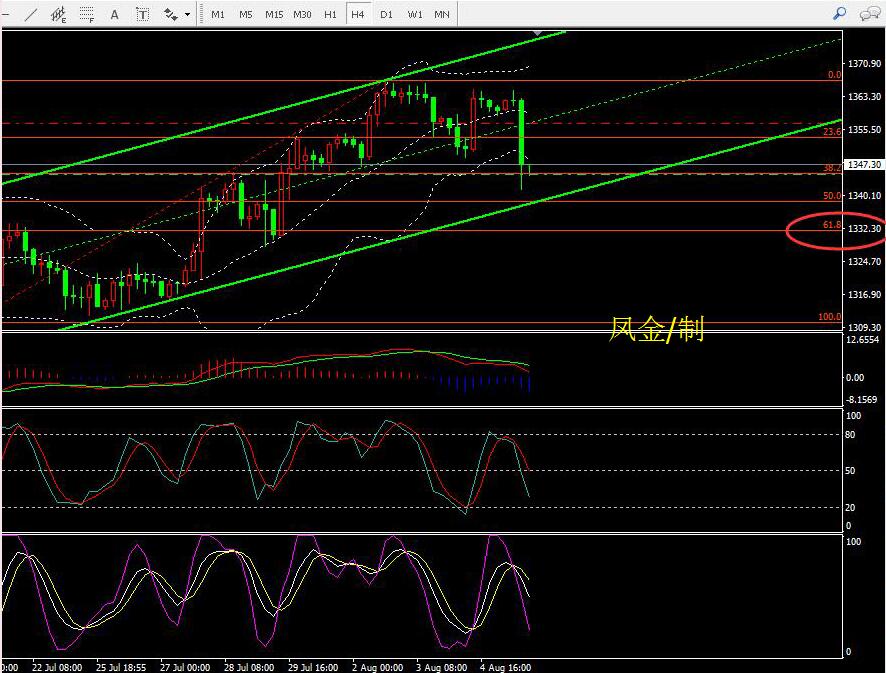Switch to D1 timeframe
The image size is (886, 673).
pyautogui.click(x=386, y=14)
